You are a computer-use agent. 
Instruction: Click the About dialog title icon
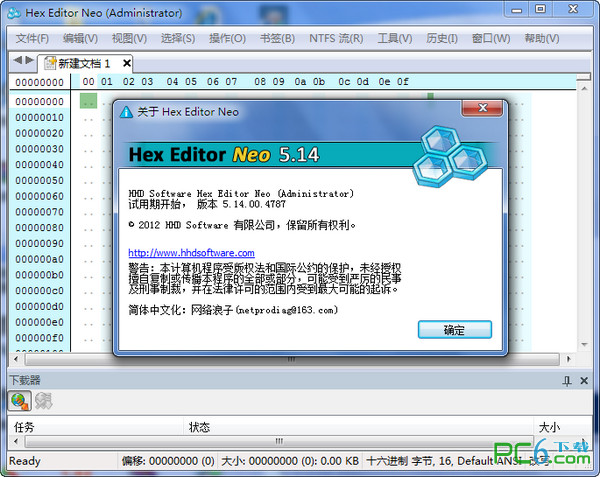(x=127, y=112)
